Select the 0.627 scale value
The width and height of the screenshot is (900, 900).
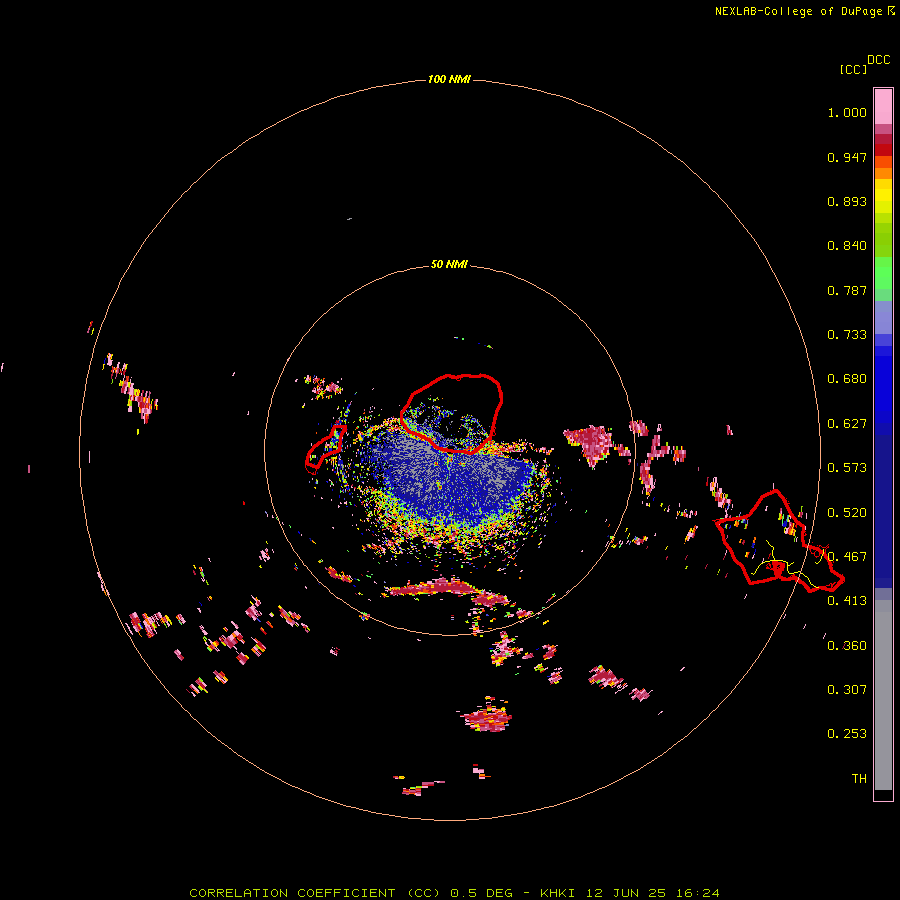pos(847,424)
